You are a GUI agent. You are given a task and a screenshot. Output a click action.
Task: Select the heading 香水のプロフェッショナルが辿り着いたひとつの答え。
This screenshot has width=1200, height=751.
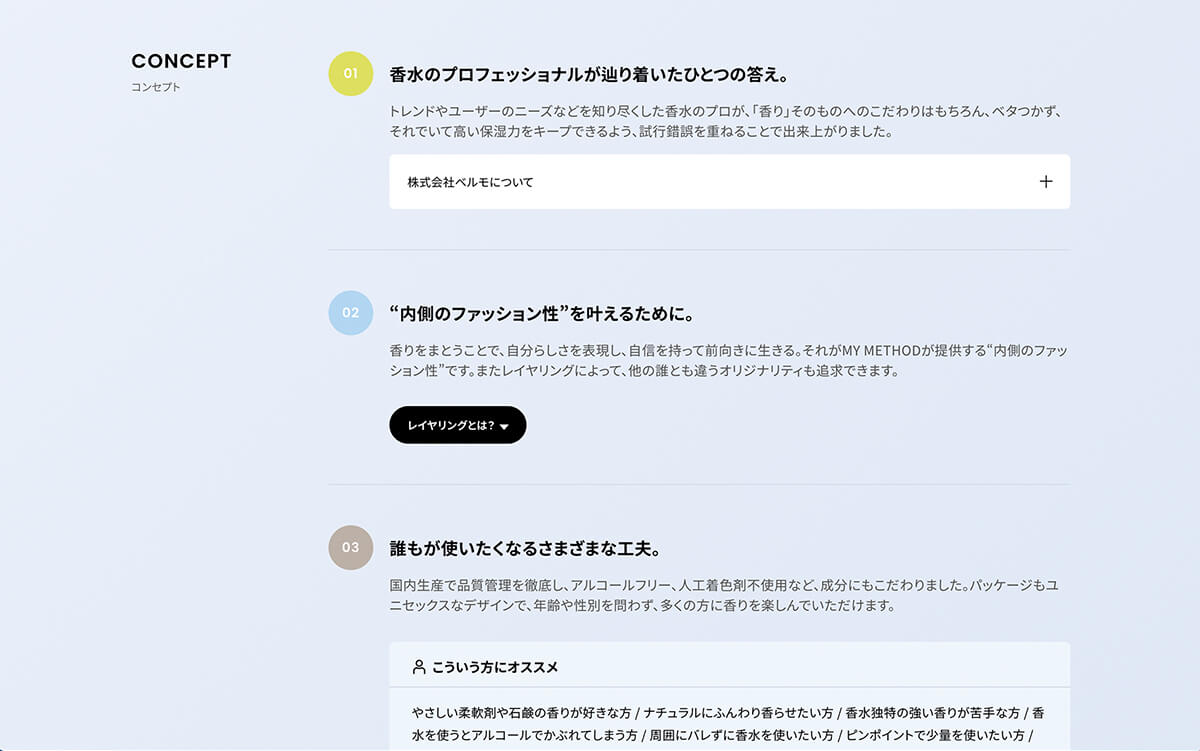click(x=590, y=75)
